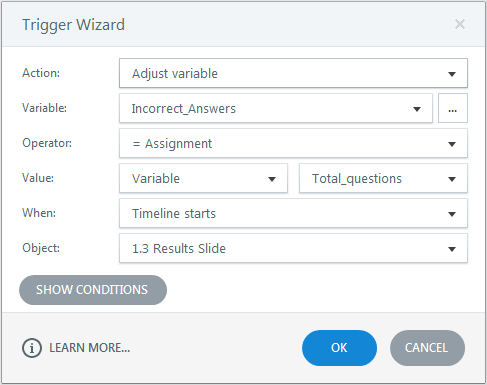Viewport: 487px width, 385px height.
Task: Close the Trigger Wizard with the X icon
Action: 460,24
